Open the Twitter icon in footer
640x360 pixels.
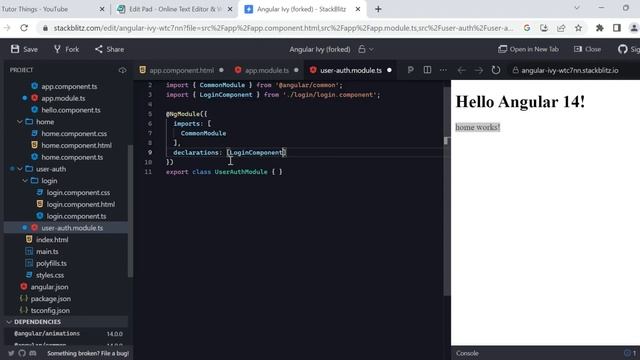click(11, 353)
